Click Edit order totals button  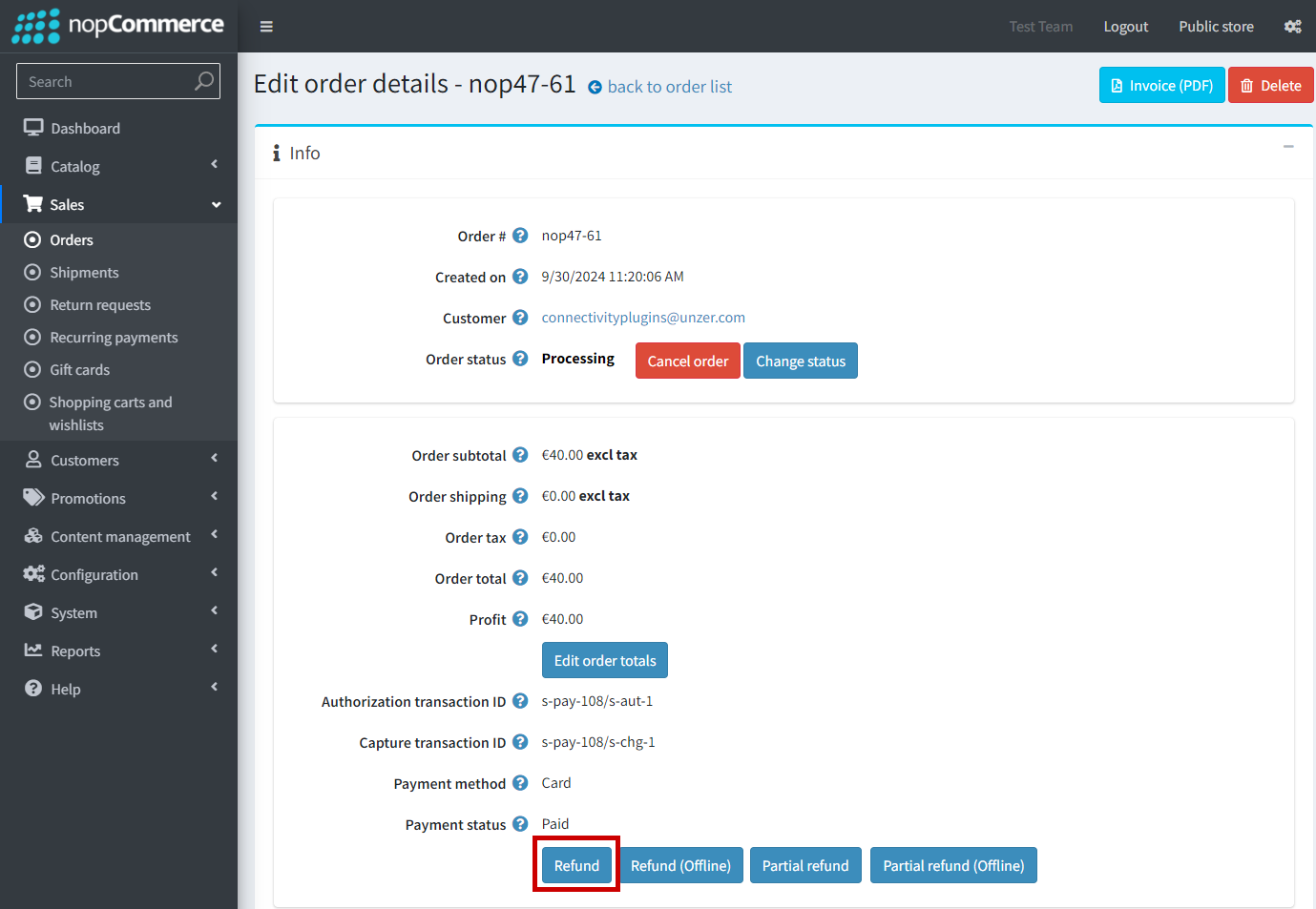(604, 660)
